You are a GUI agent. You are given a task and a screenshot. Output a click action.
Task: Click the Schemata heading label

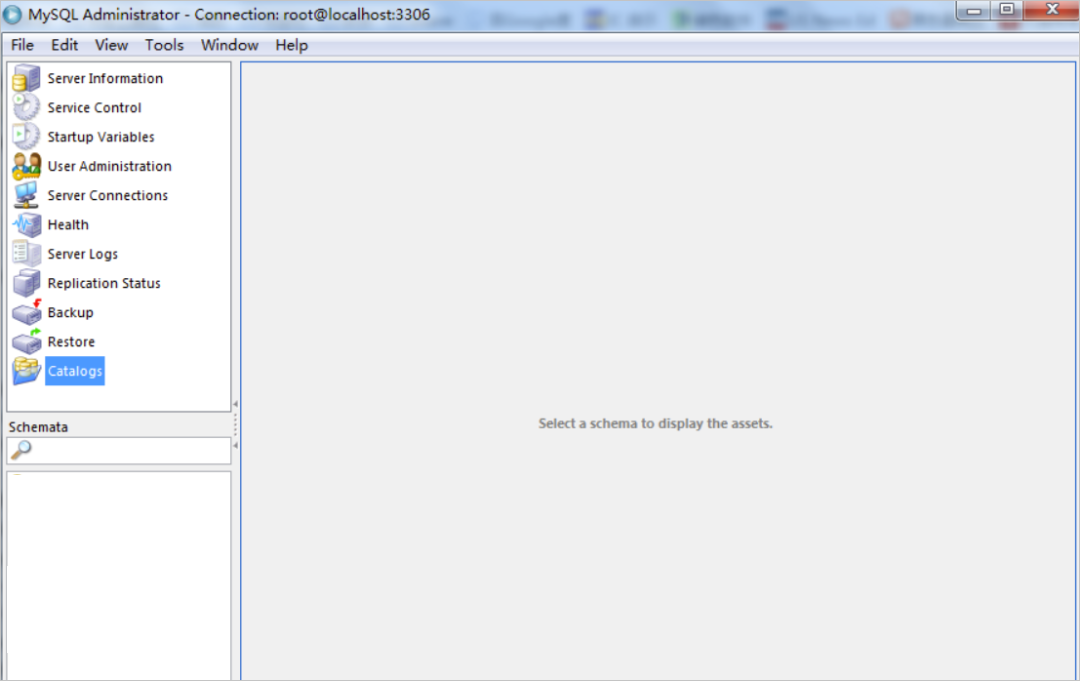[38, 427]
